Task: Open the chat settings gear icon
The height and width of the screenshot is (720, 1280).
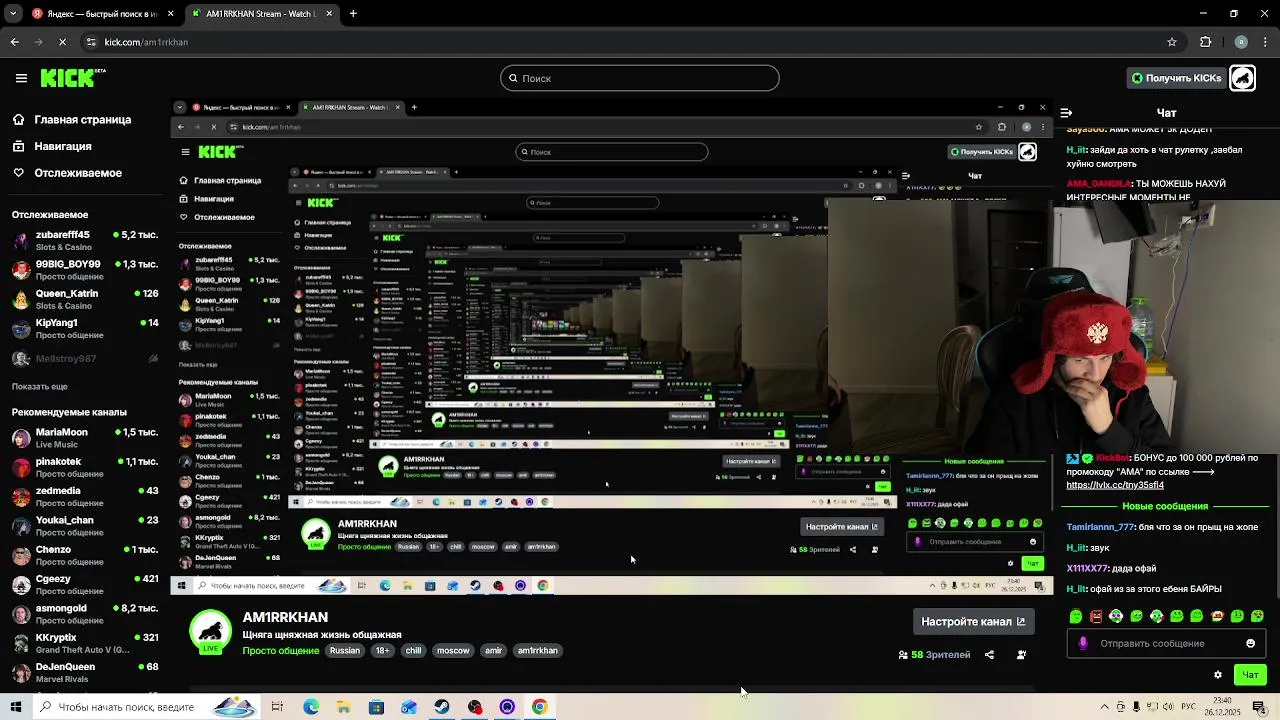Action: (1217, 675)
